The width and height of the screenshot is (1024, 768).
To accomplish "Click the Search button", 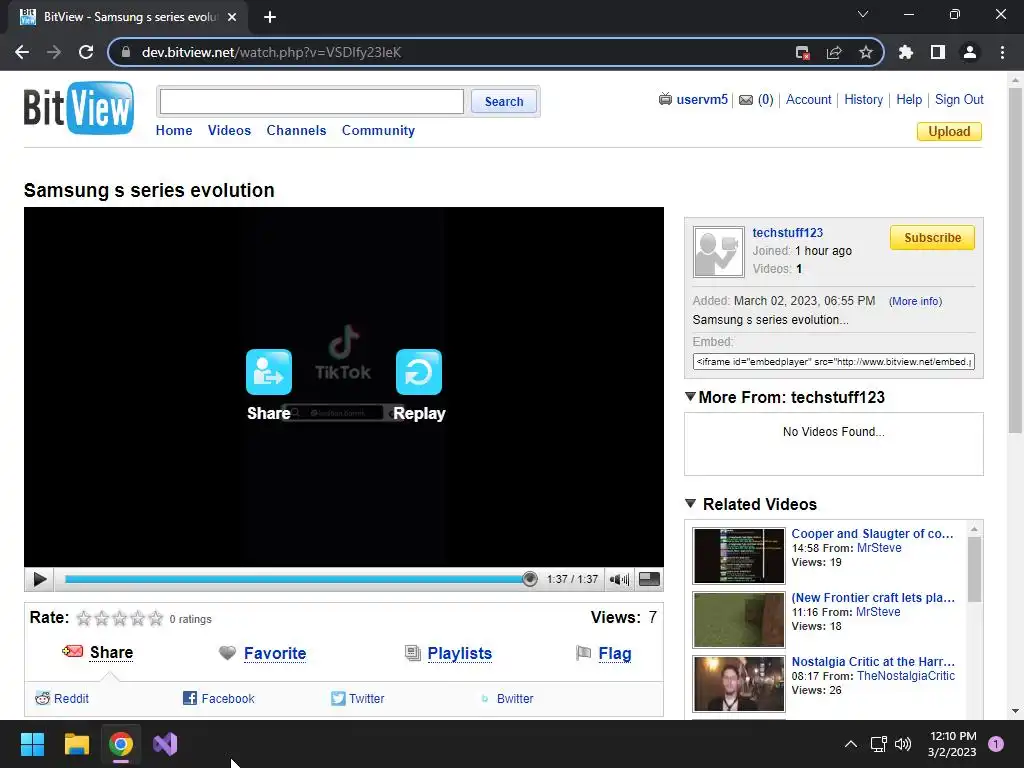I will tap(504, 101).
